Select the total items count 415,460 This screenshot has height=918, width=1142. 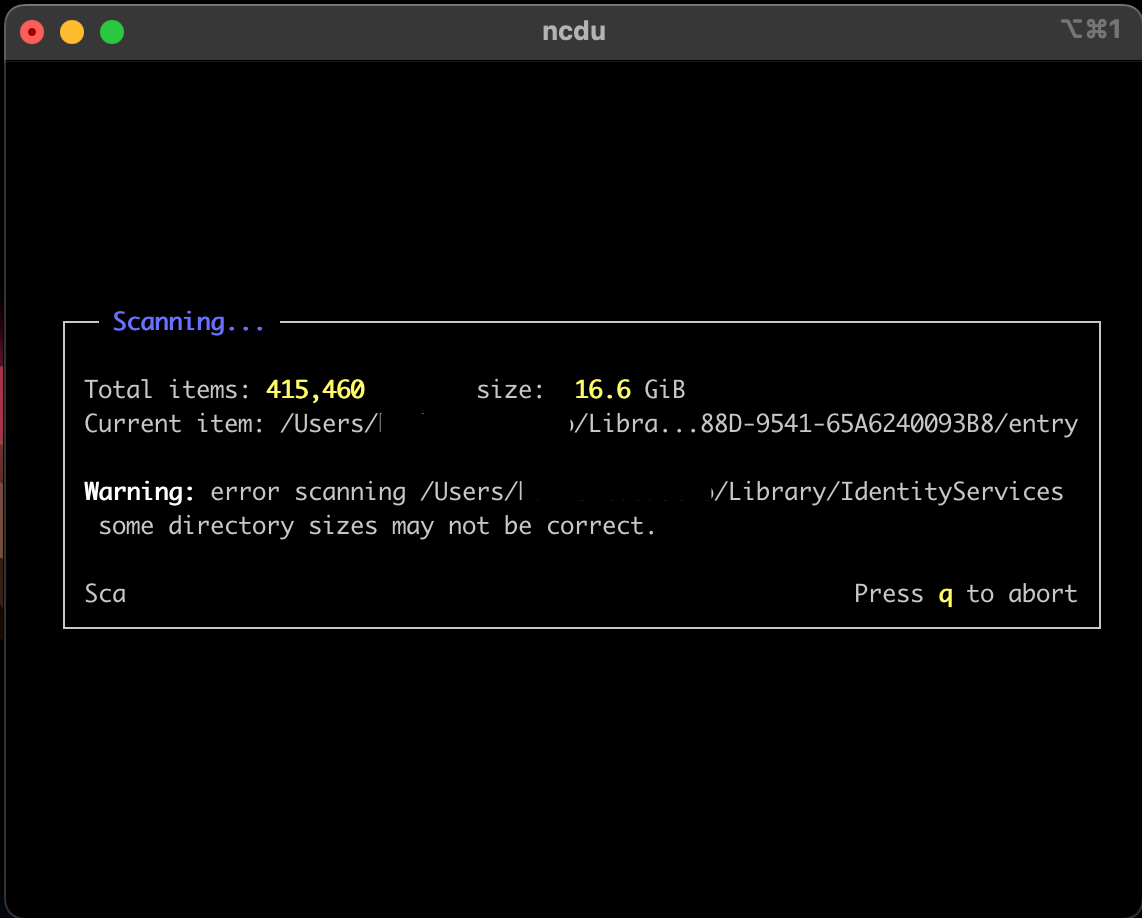point(315,389)
